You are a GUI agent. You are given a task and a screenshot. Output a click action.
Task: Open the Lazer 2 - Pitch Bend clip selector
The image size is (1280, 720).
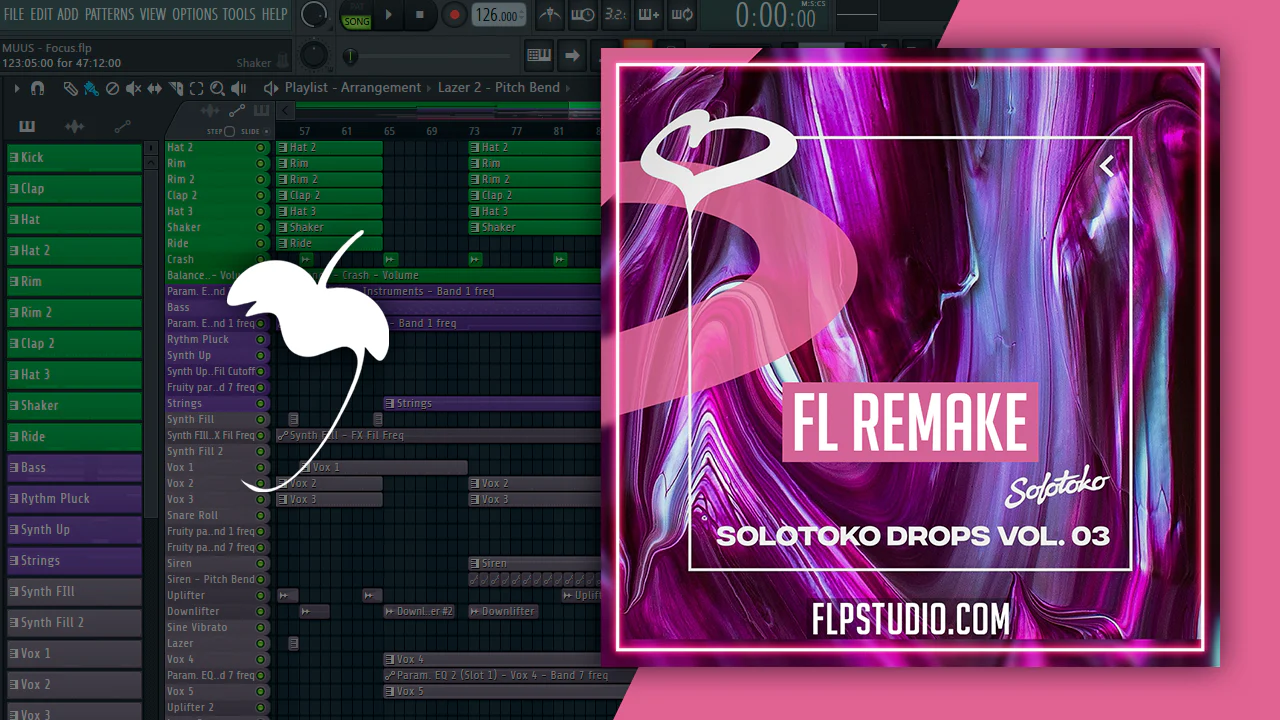tap(499, 88)
